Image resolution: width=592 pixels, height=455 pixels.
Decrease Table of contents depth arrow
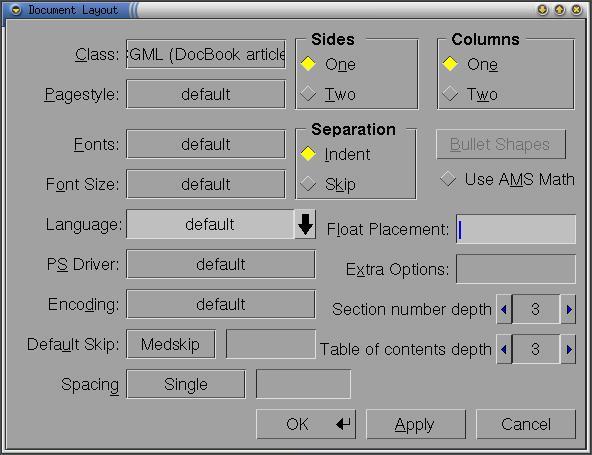click(x=504, y=349)
